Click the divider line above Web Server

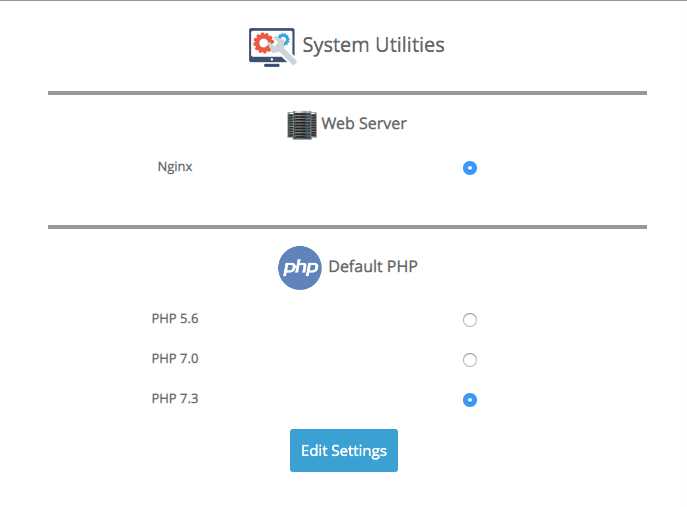tap(347, 93)
